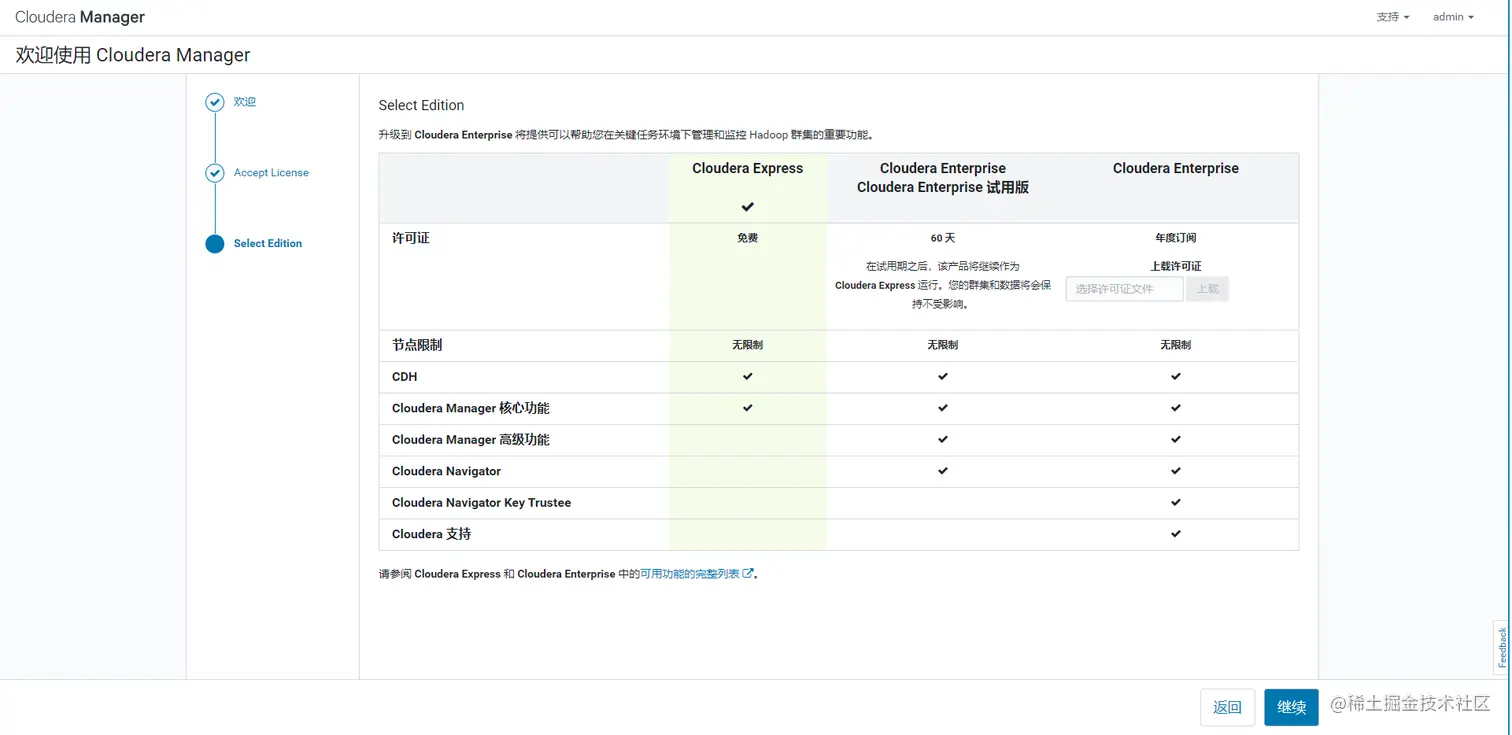Select the Select Edition step
The image size is (1512, 735).
268,244
